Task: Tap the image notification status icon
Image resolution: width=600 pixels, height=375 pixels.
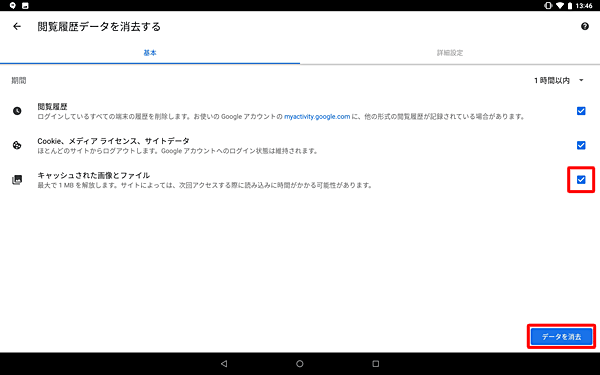Action: tap(25, 5)
